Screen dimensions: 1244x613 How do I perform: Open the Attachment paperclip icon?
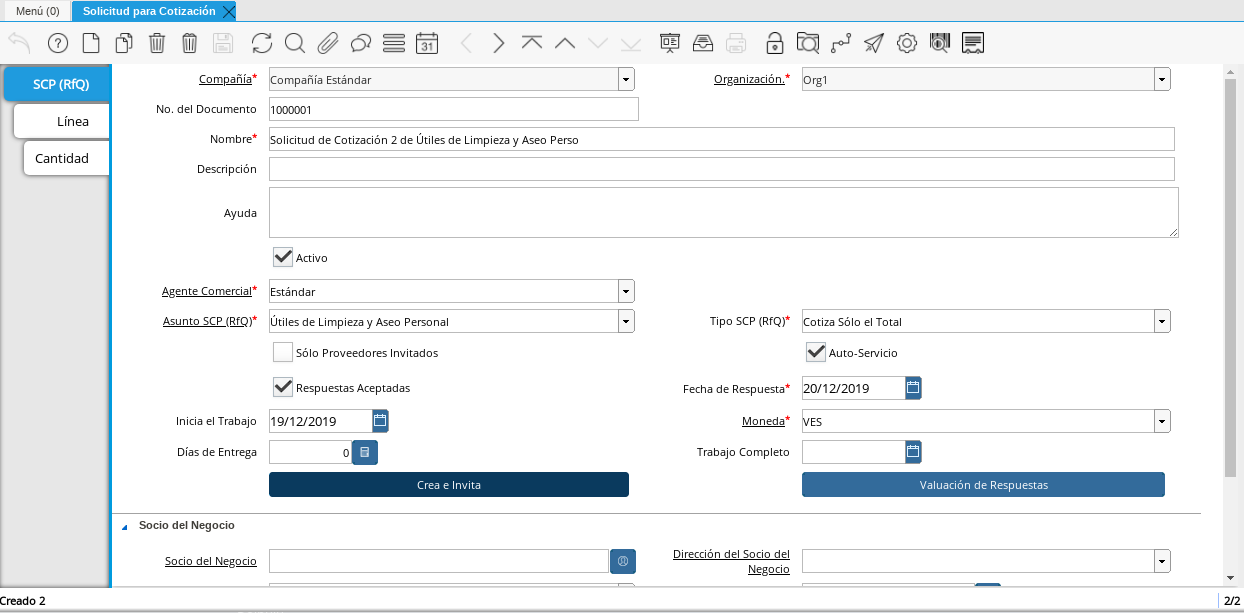(327, 43)
